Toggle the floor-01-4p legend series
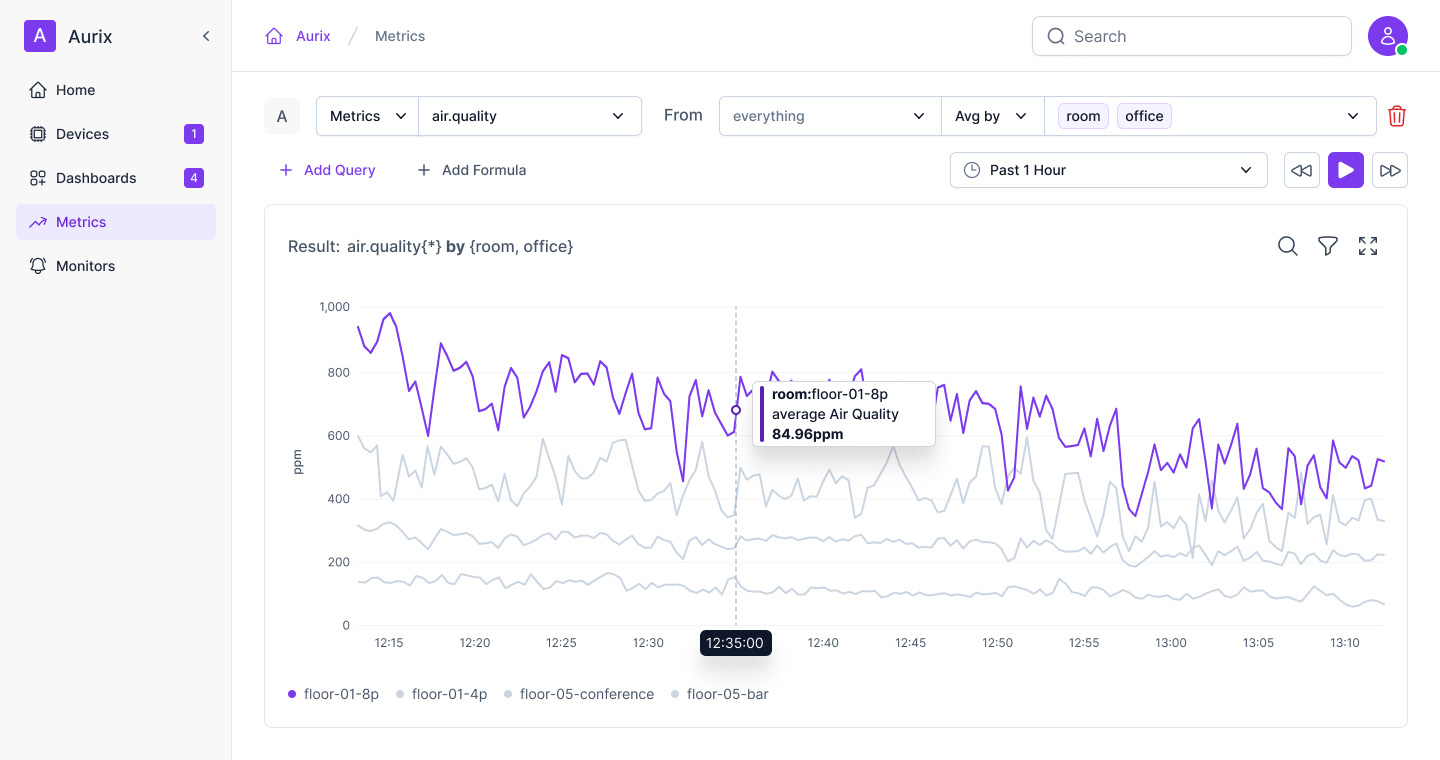Screen dimensions: 1440x760 pyautogui.click(x=441, y=694)
